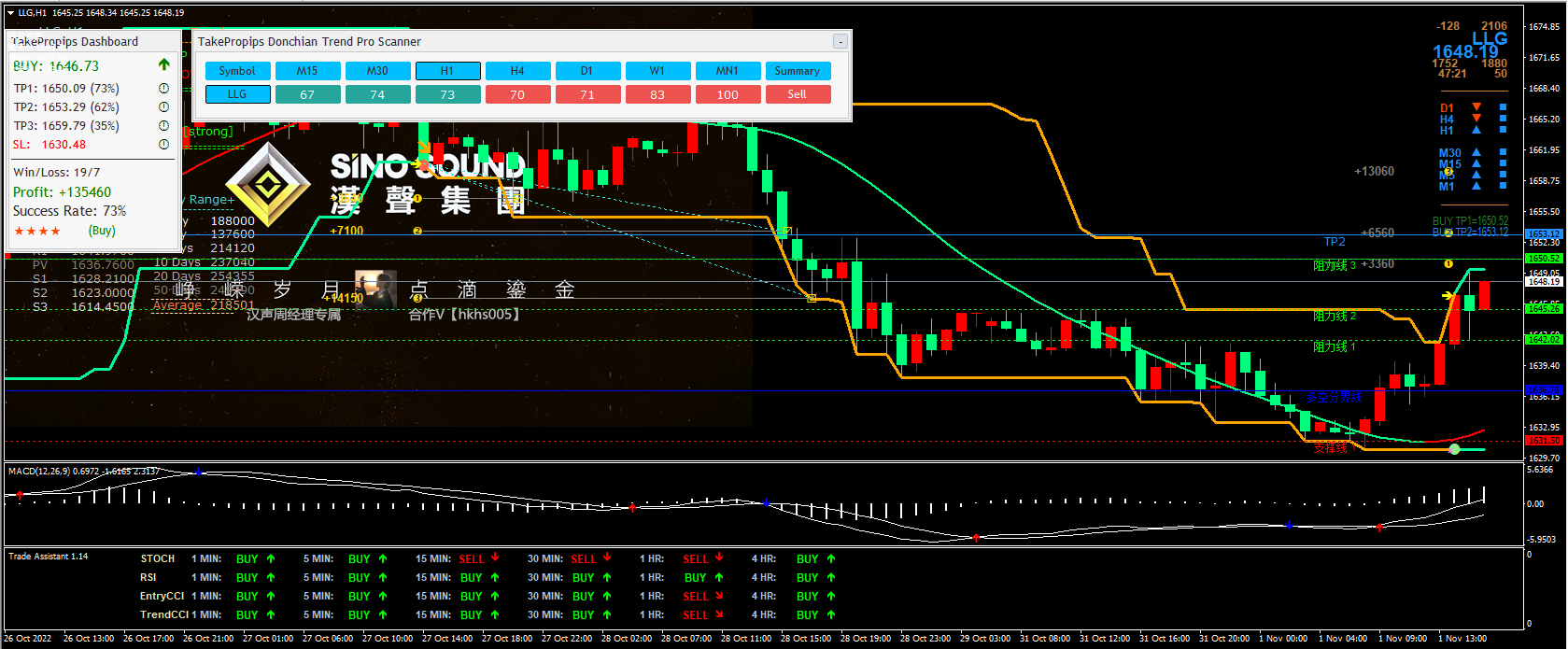Click the 1648.19 current price label on axis
The height and width of the screenshot is (649, 1568).
coord(1544,281)
